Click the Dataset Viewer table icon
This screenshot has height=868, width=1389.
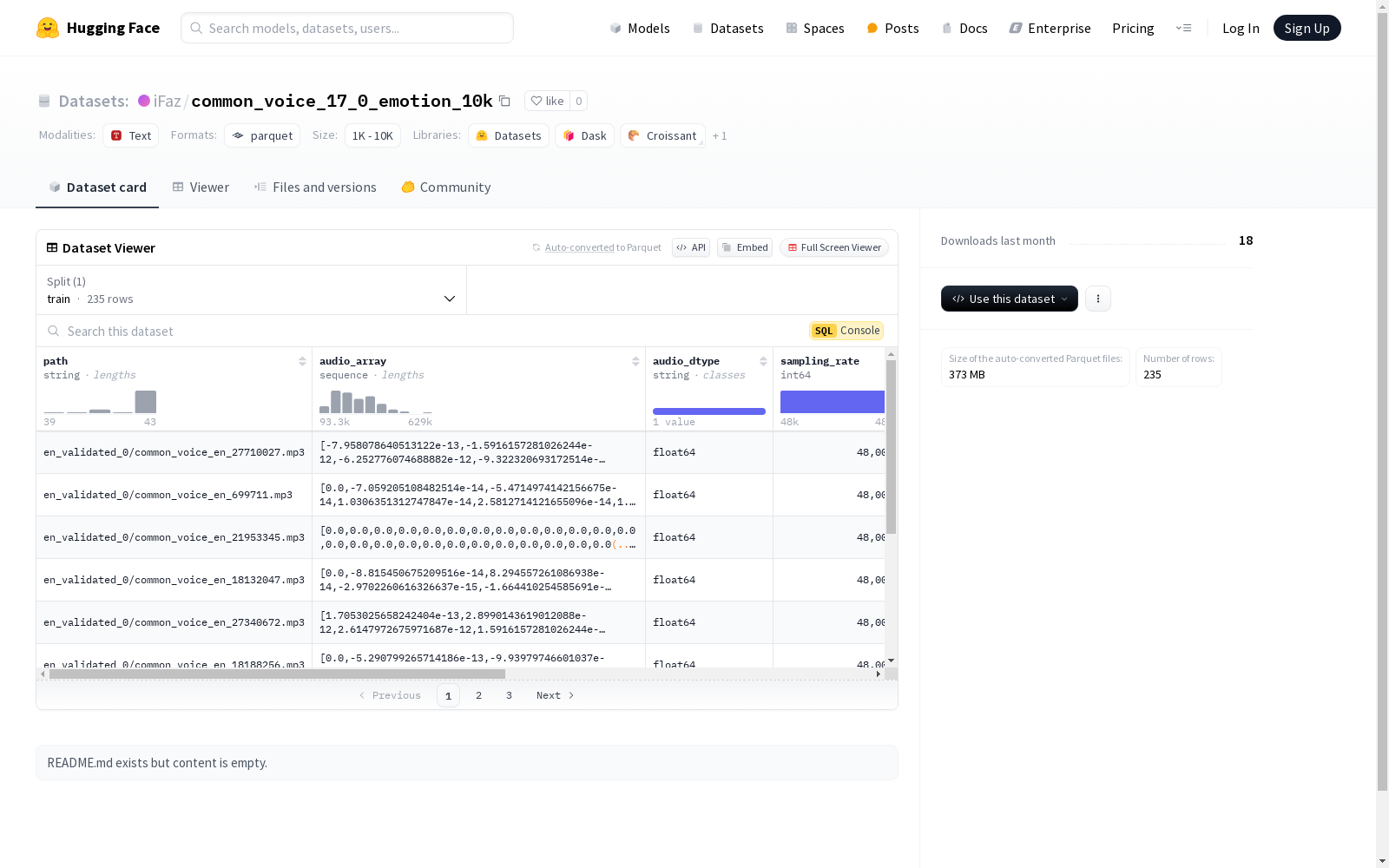click(52, 247)
